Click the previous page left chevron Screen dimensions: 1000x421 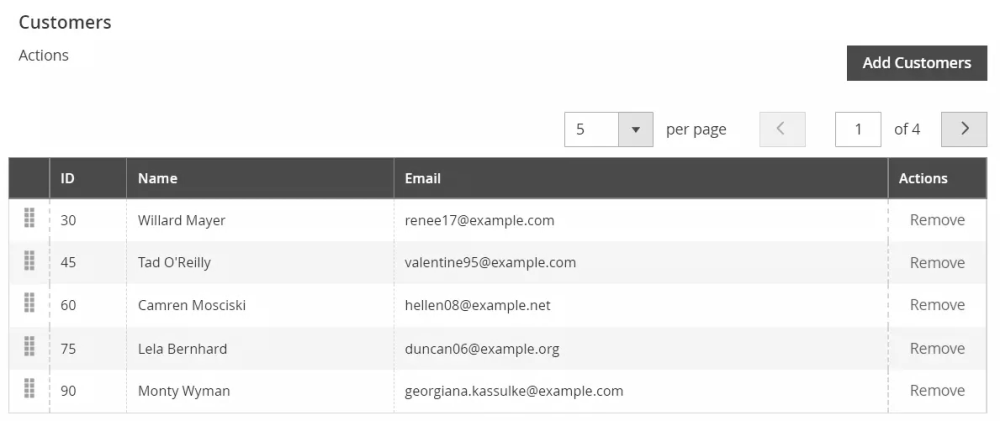point(782,129)
